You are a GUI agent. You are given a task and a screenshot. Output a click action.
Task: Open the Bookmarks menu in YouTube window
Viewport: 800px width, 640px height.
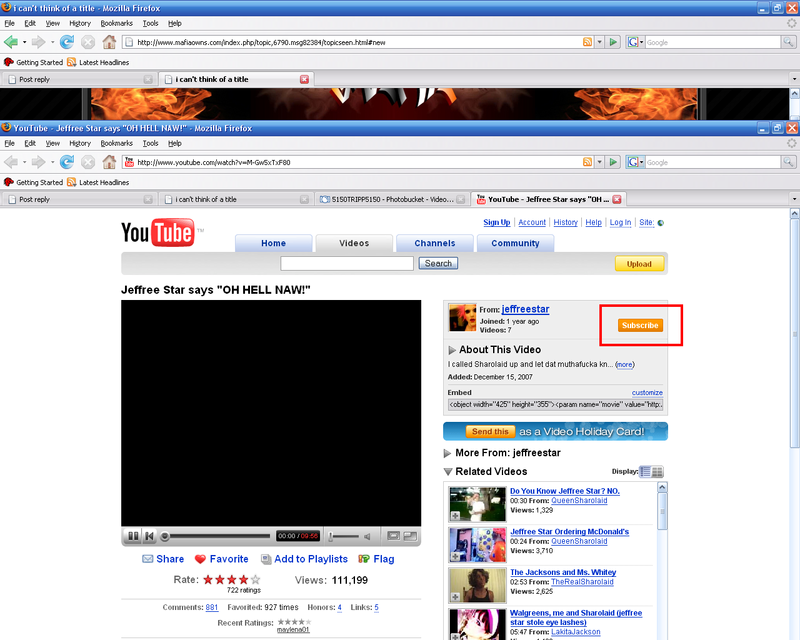(116, 143)
